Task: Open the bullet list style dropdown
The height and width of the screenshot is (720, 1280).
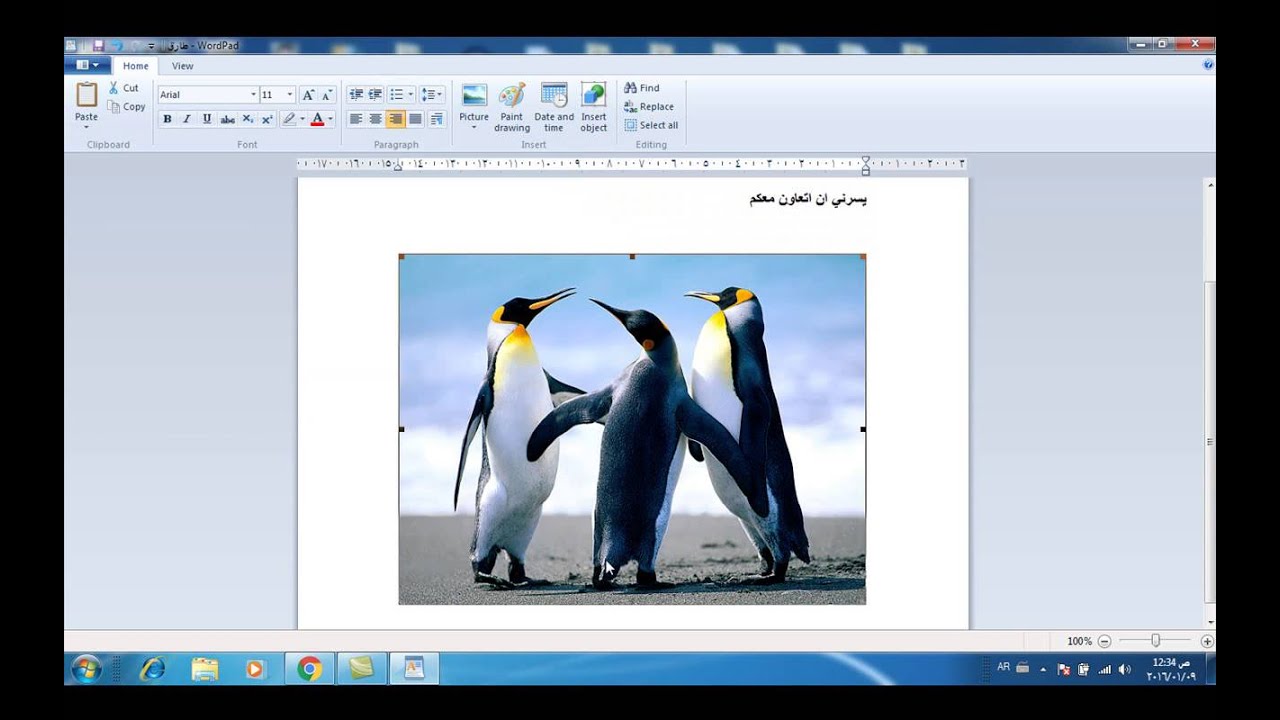Action: click(x=410, y=95)
